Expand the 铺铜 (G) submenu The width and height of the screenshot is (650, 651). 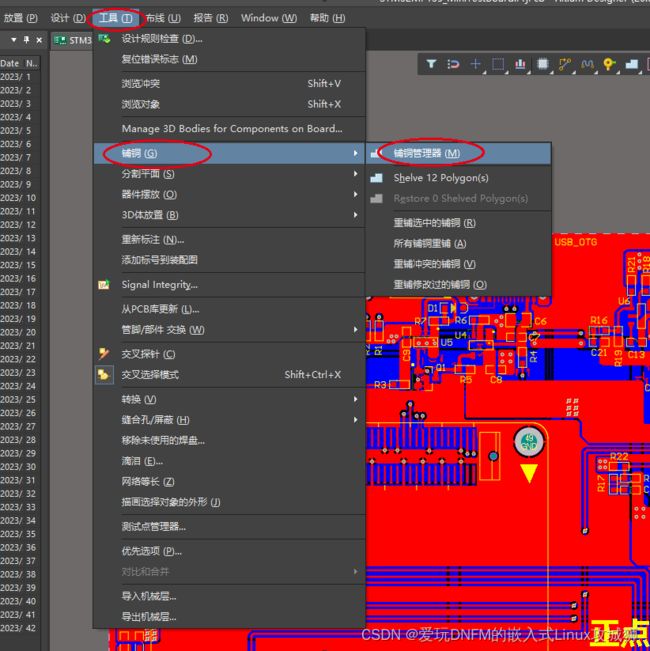click(230, 153)
